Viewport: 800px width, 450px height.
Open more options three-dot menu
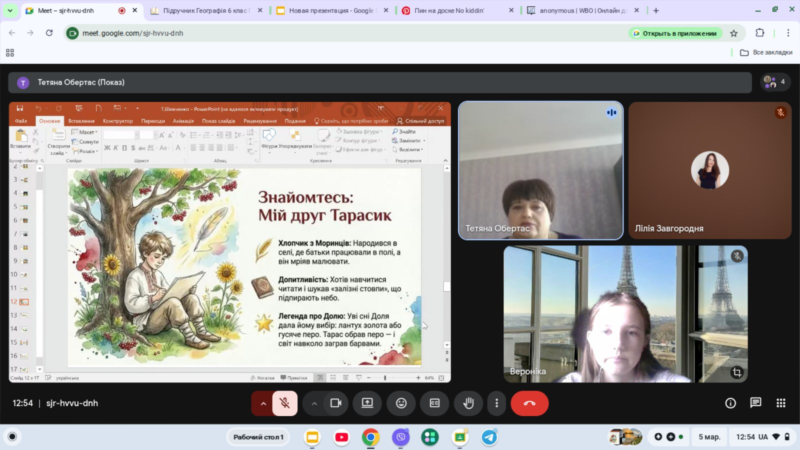[496, 403]
